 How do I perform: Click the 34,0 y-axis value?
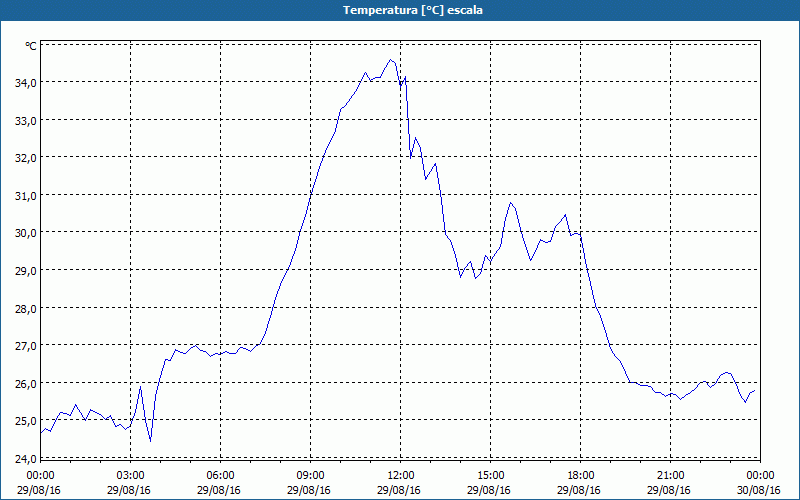26,83
